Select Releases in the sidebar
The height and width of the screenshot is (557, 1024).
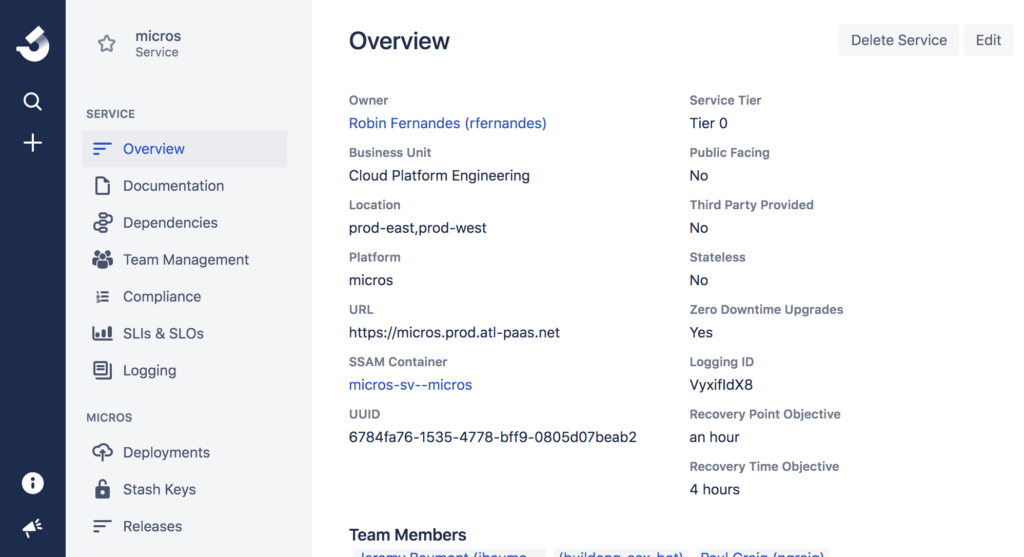(x=152, y=527)
